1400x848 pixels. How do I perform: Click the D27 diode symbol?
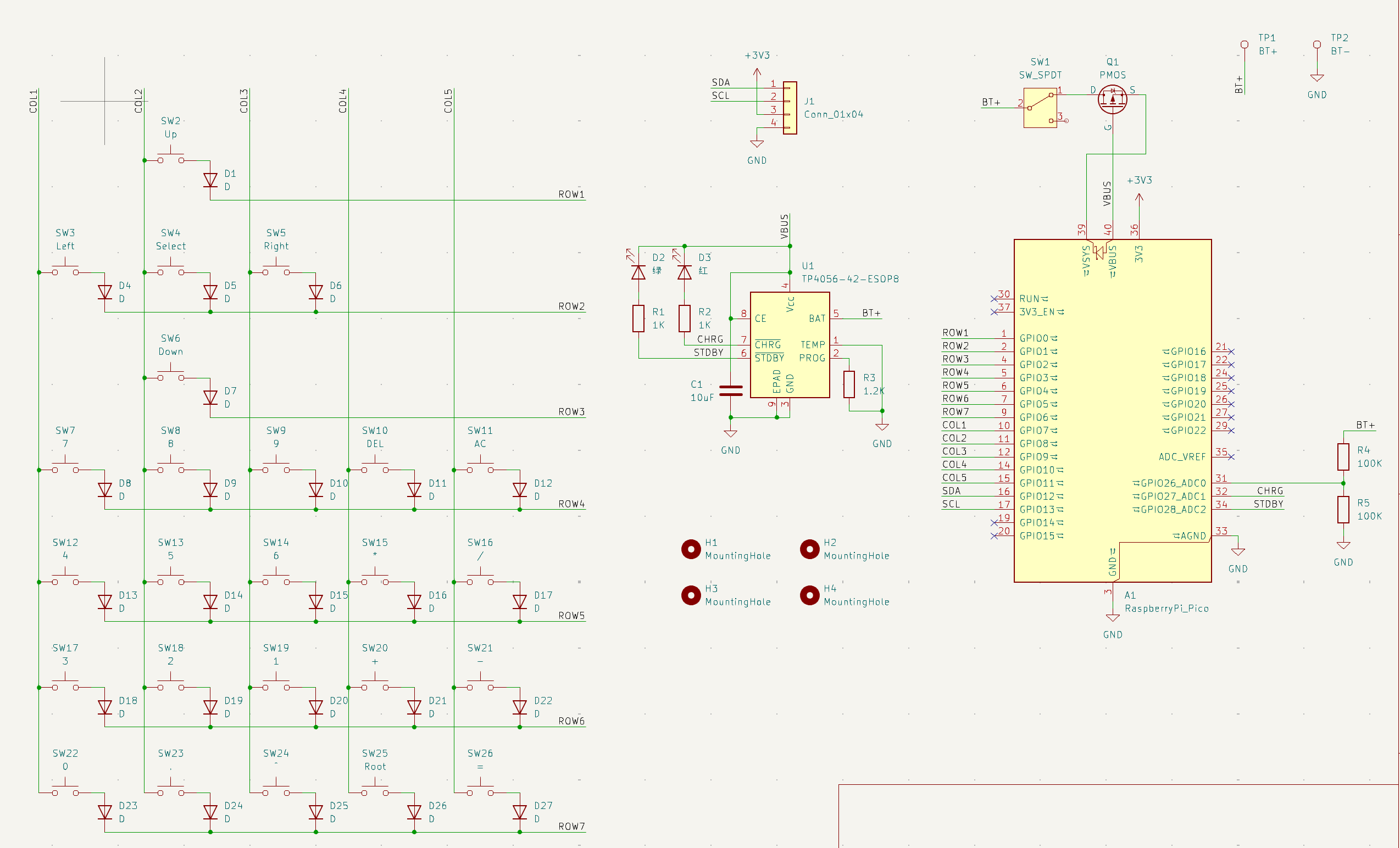[x=520, y=812]
